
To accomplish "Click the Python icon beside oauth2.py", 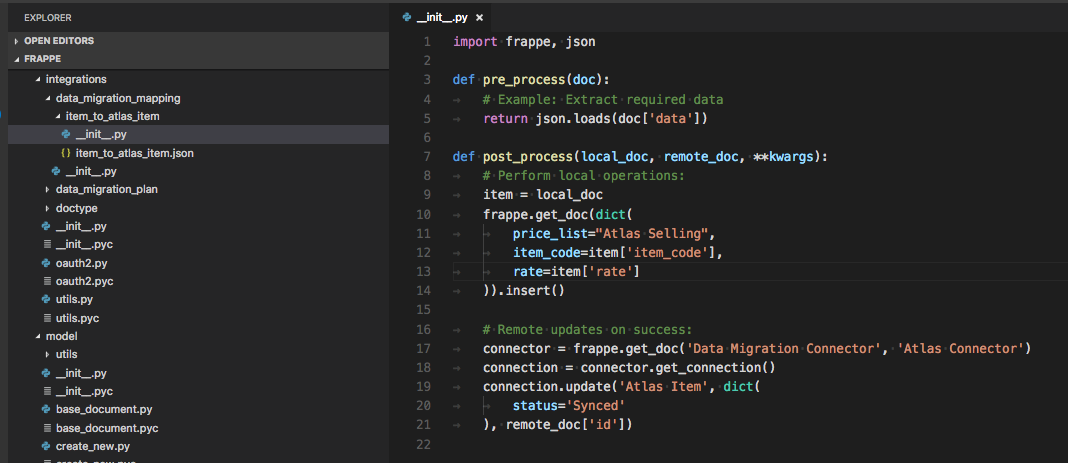I will tap(46, 263).
